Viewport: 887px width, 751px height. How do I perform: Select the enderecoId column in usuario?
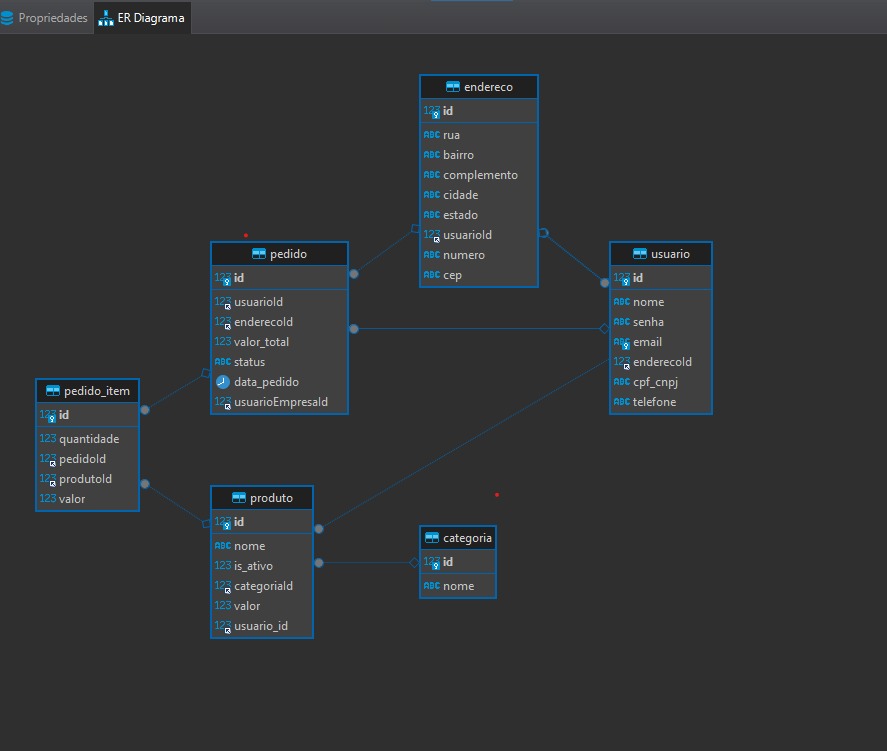pos(661,362)
